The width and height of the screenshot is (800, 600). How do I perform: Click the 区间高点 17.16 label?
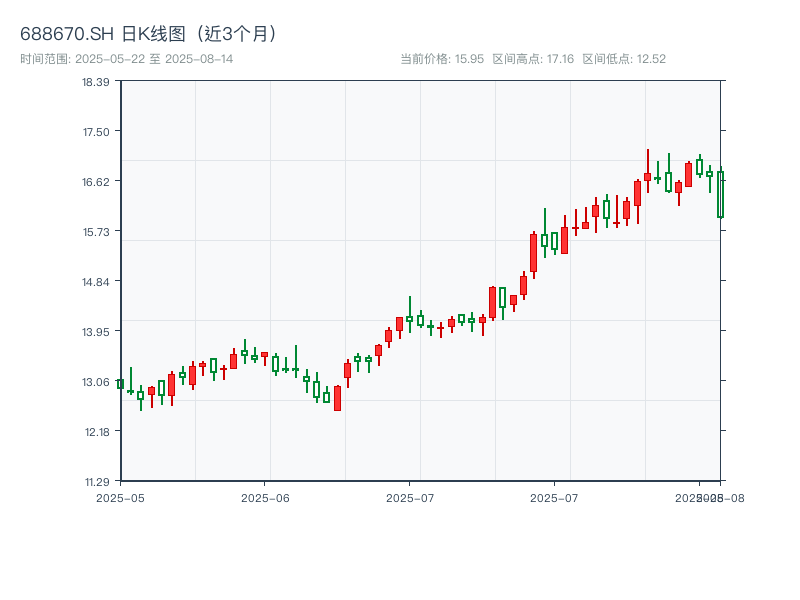point(533,59)
